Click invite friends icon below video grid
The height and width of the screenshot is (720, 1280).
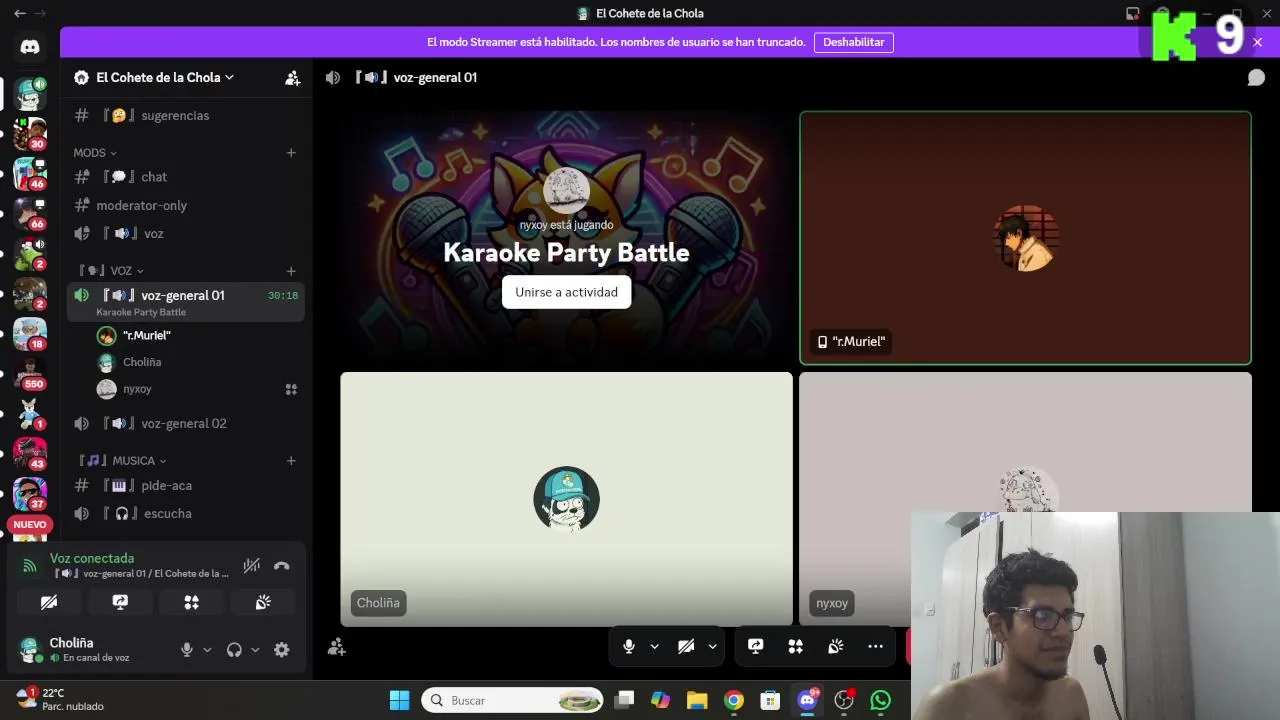pyautogui.click(x=337, y=647)
